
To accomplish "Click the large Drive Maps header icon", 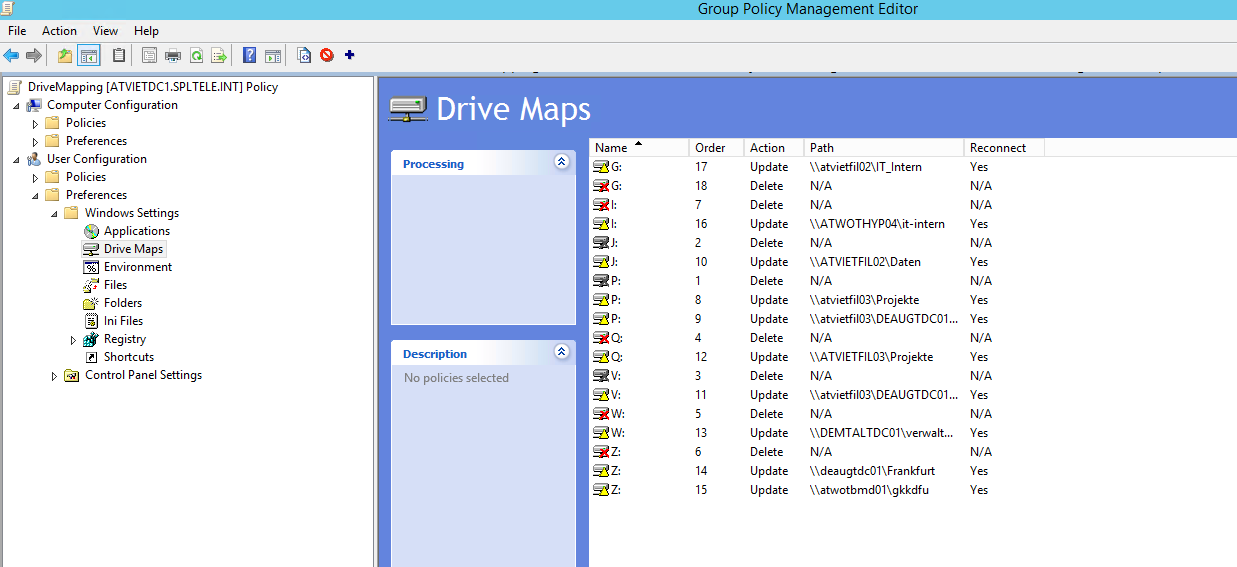I will (x=408, y=108).
